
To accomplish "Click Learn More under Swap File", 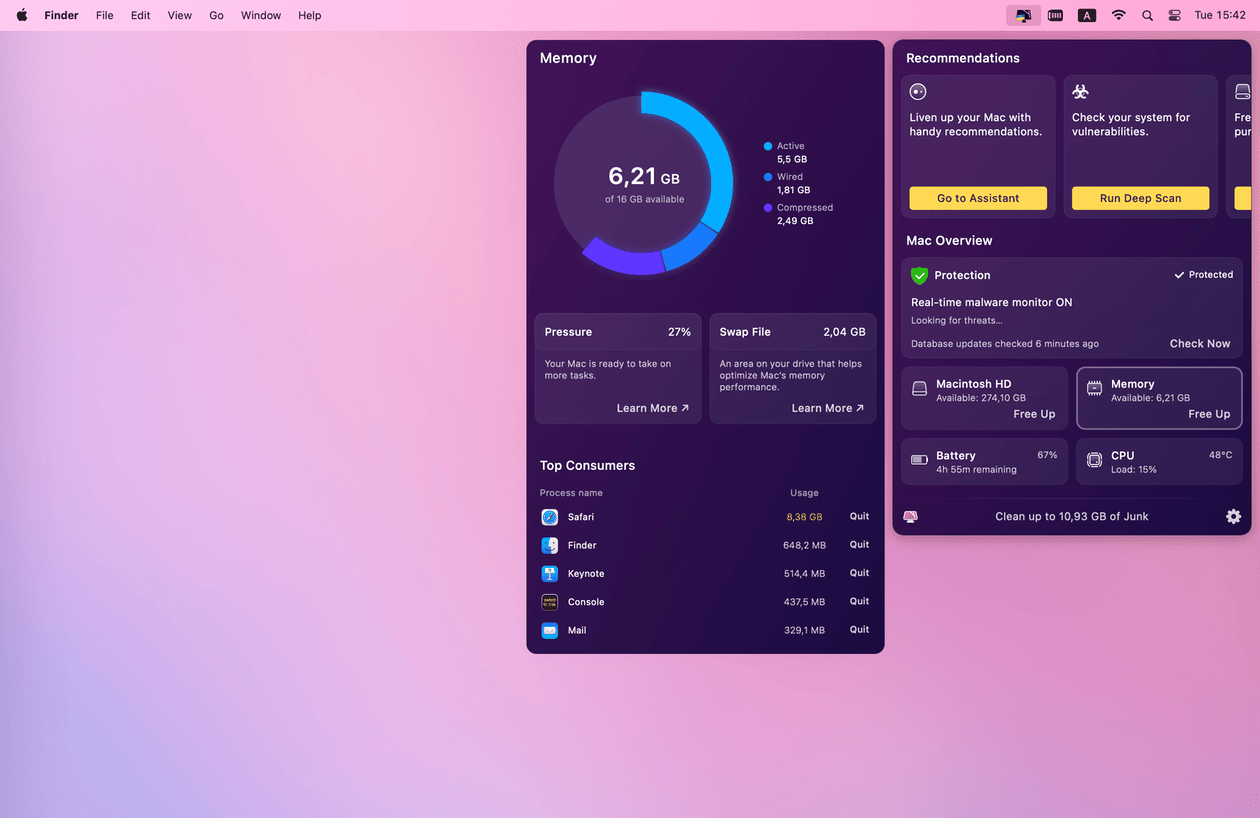I will (826, 408).
